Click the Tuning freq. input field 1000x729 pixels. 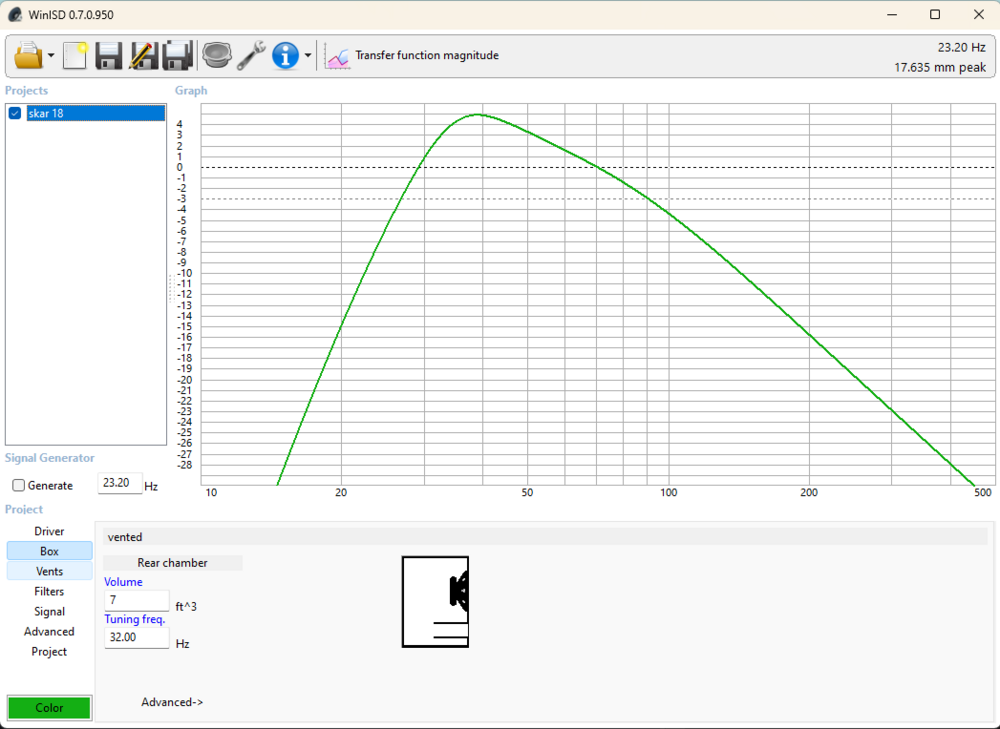(x=136, y=638)
